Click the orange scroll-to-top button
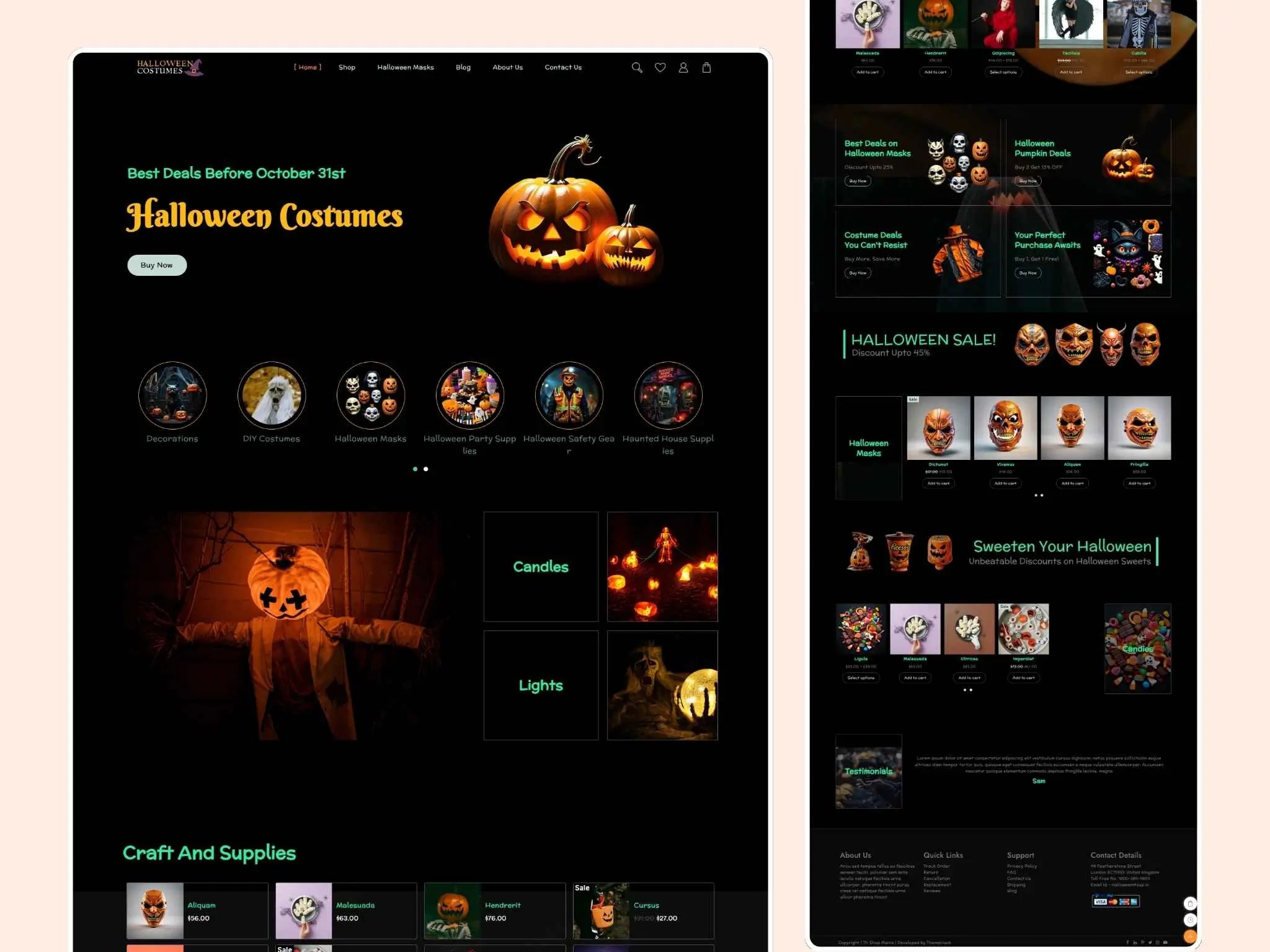1270x952 pixels. pos(1190,936)
